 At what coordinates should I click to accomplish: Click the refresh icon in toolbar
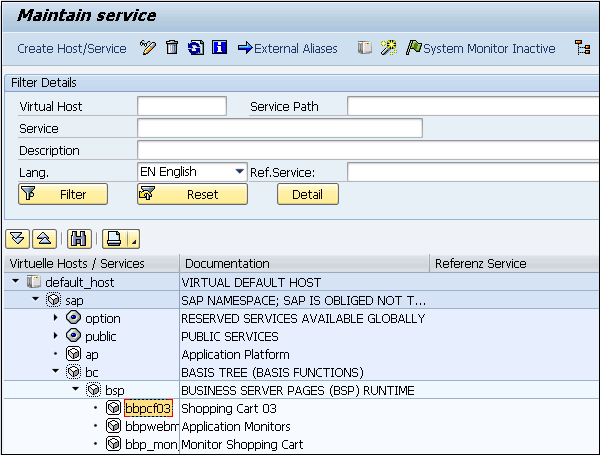(196, 48)
